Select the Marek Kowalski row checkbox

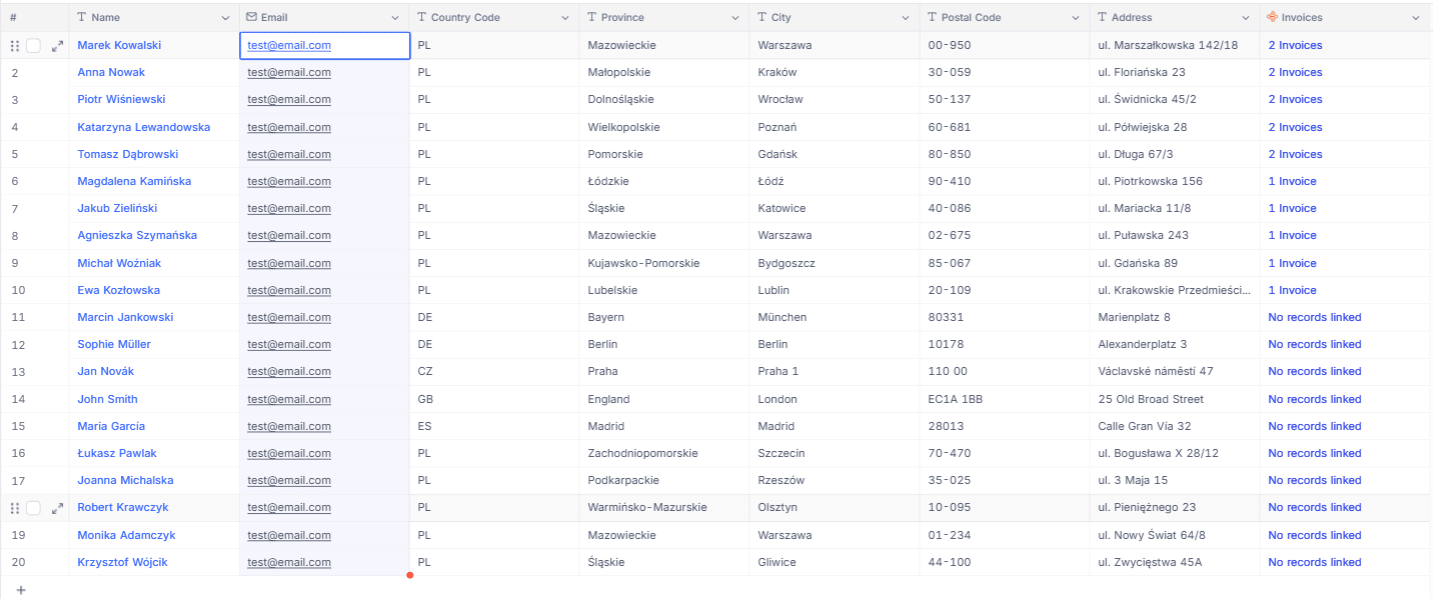(x=34, y=46)
